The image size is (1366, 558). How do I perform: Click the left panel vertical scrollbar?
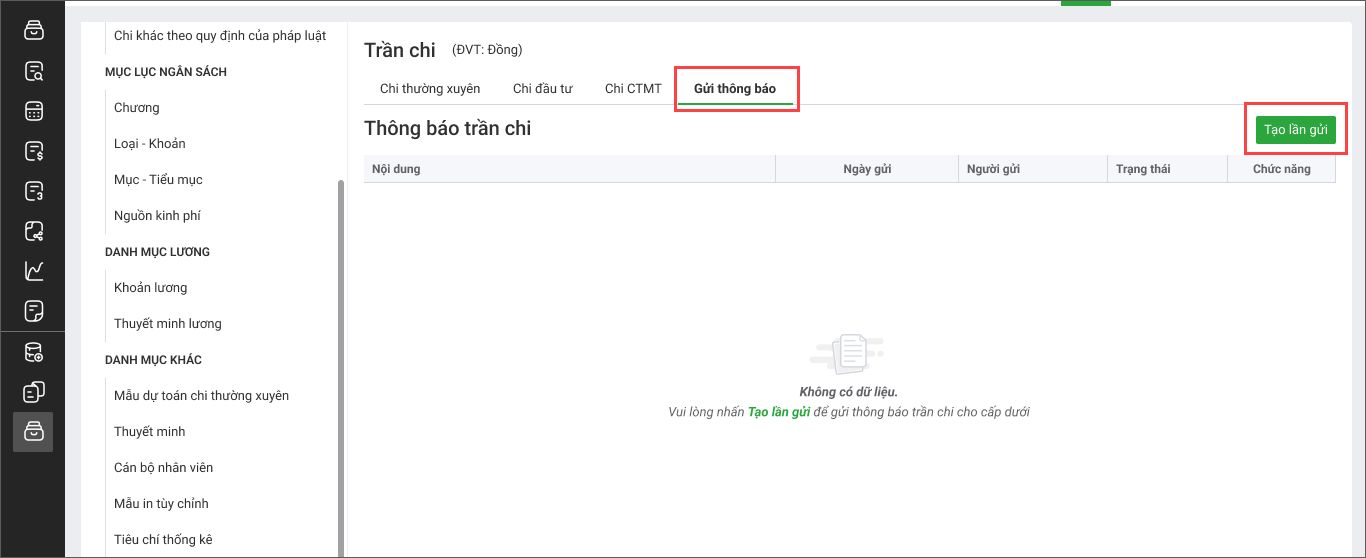pos(341,368)
